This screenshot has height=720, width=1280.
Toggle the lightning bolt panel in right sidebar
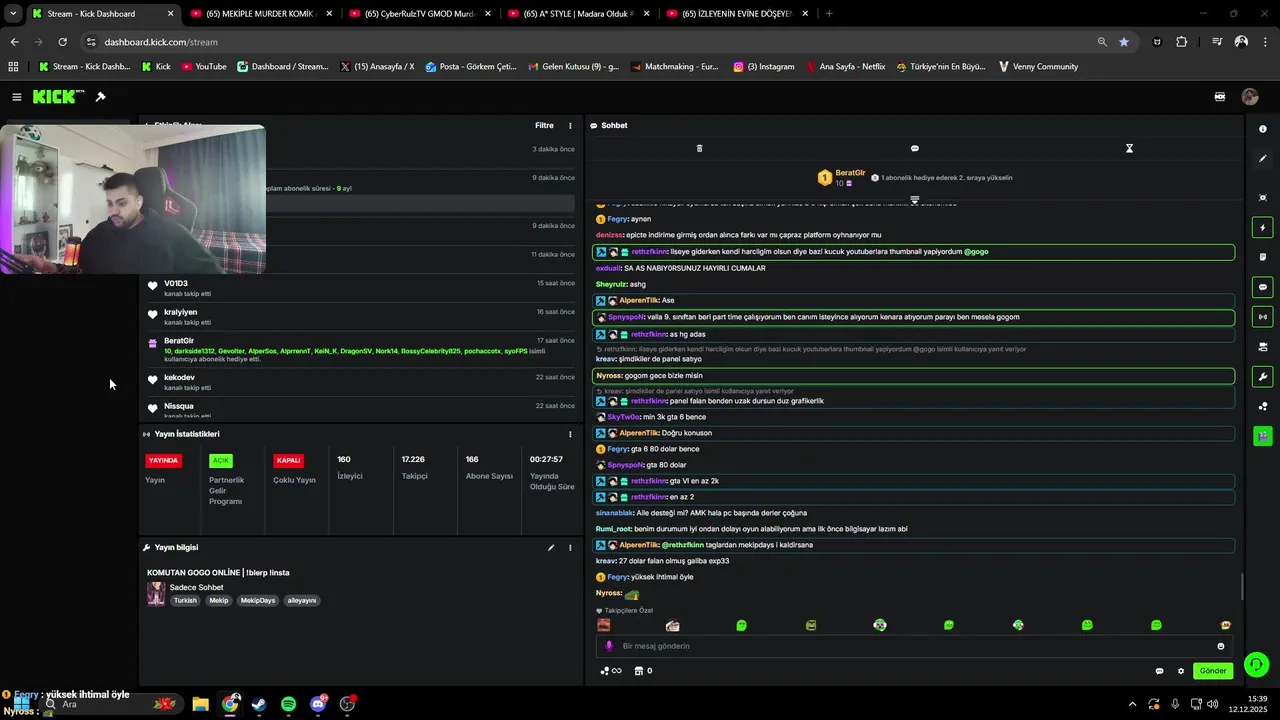click(x=1262, y=228)
